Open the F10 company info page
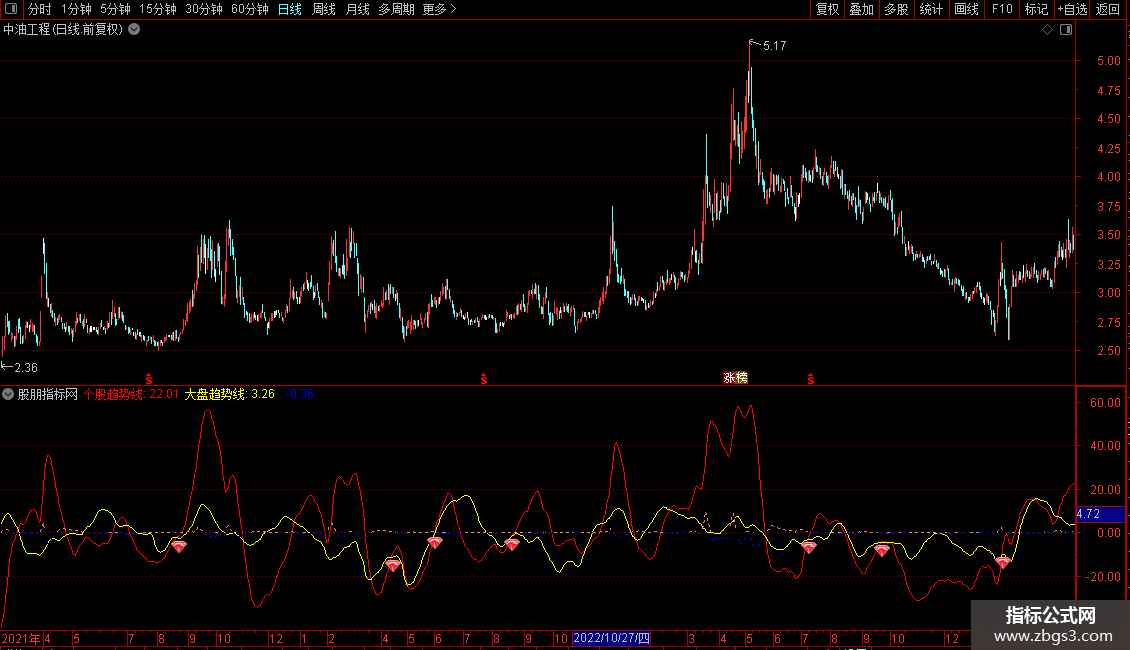This screenshot has height=650, width=1130. pyautogui.click(x=1002, y=9)
